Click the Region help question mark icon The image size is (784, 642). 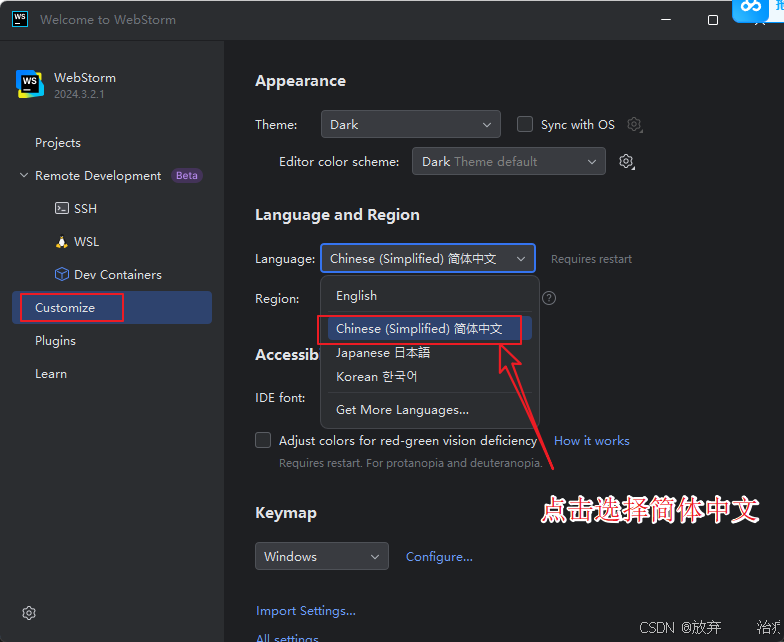(549, 298)
